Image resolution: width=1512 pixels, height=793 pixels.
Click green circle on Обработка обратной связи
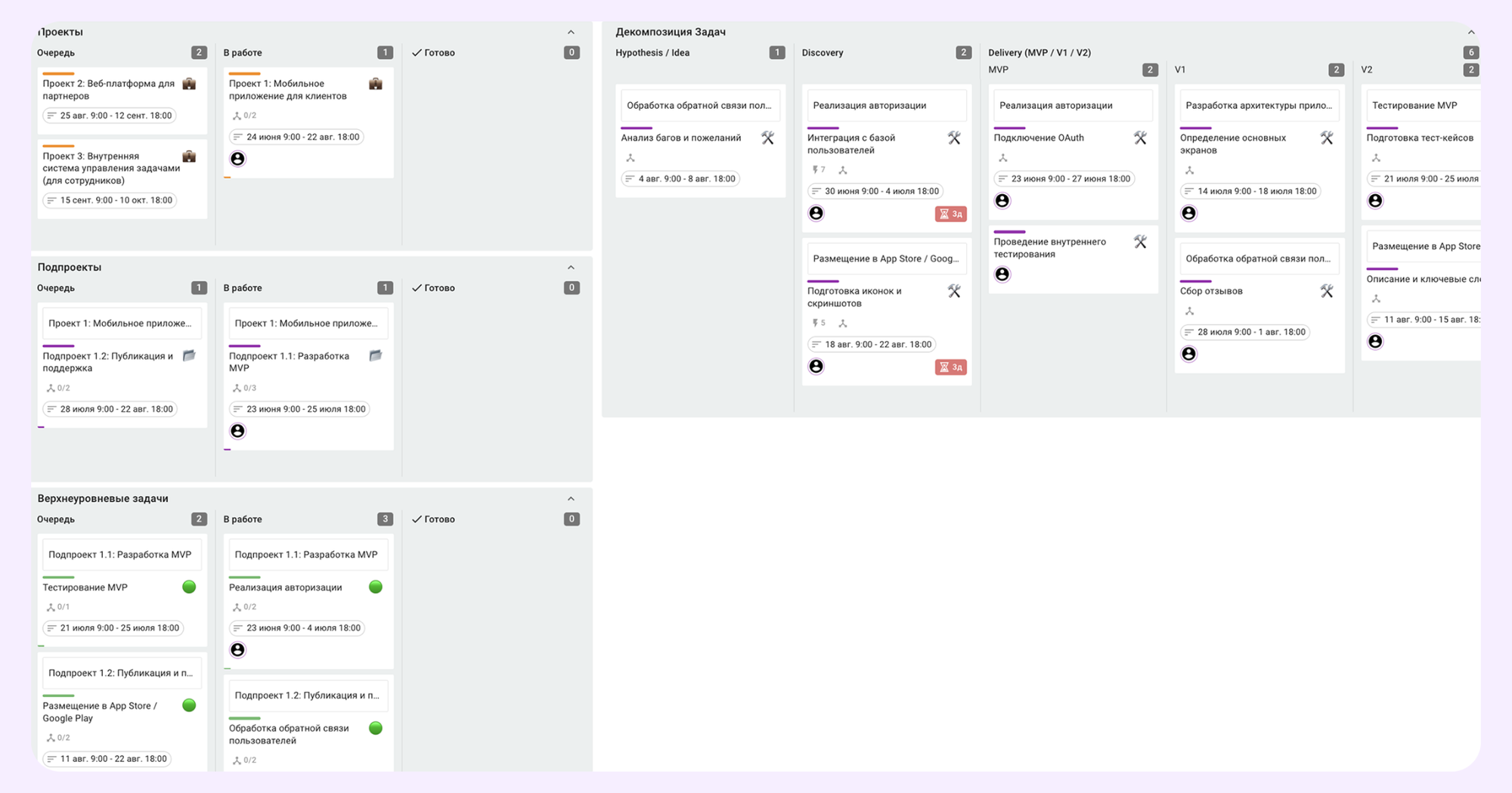click(x=375, y=728)
